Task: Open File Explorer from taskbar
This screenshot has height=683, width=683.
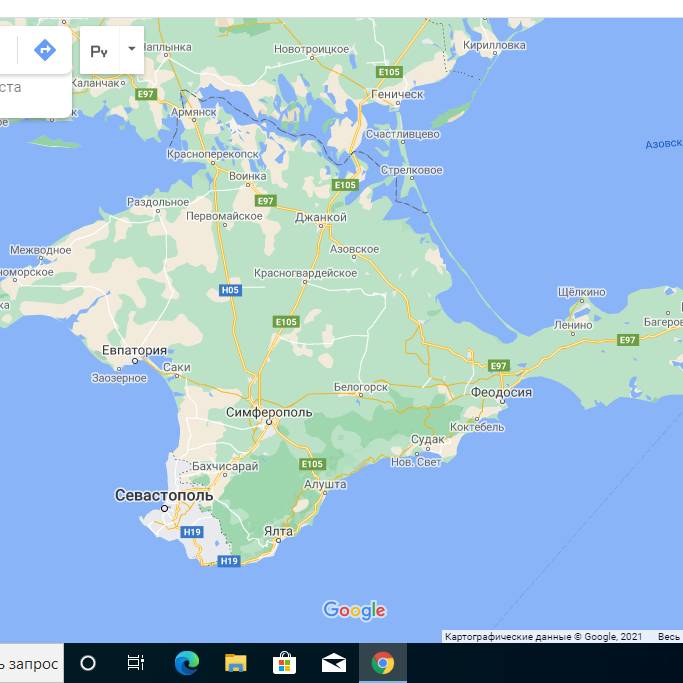Action: [235, 663]
